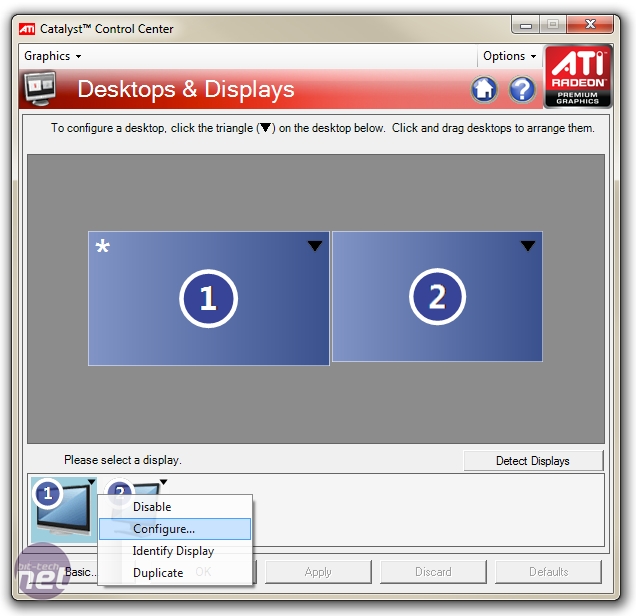Open Help with the question mark icon
Image resolution: width=636 pixels, height=616 pixels.
pyautogui.click(x=522, y=89)
